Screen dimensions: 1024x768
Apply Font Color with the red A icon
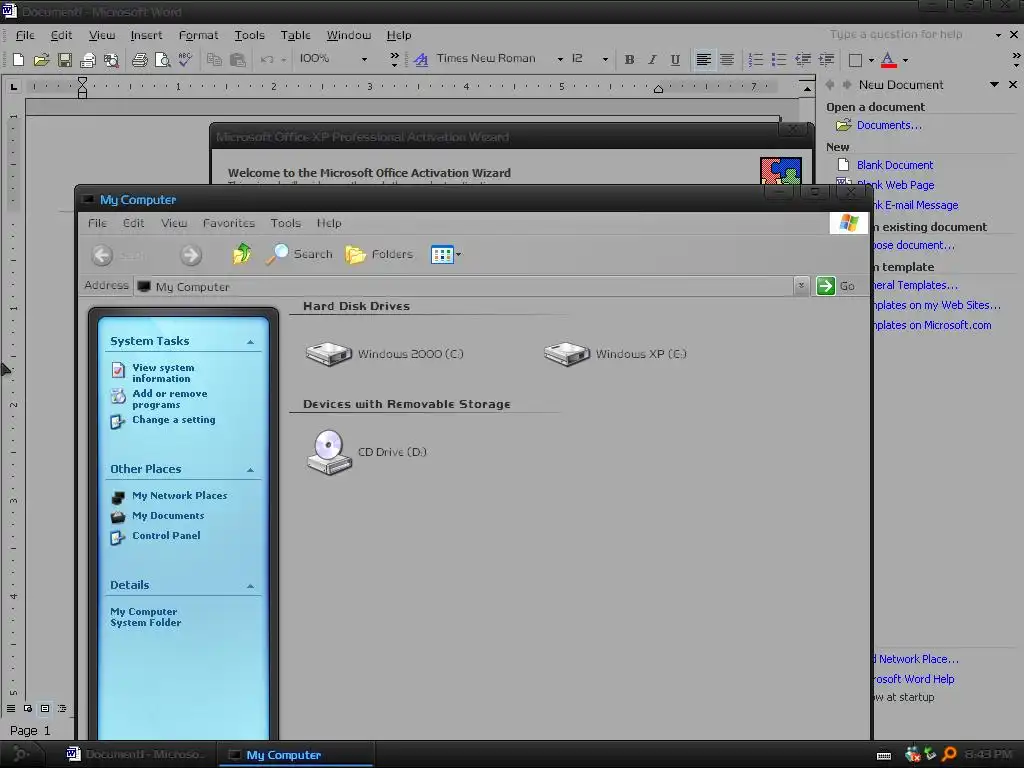point(888,60)
